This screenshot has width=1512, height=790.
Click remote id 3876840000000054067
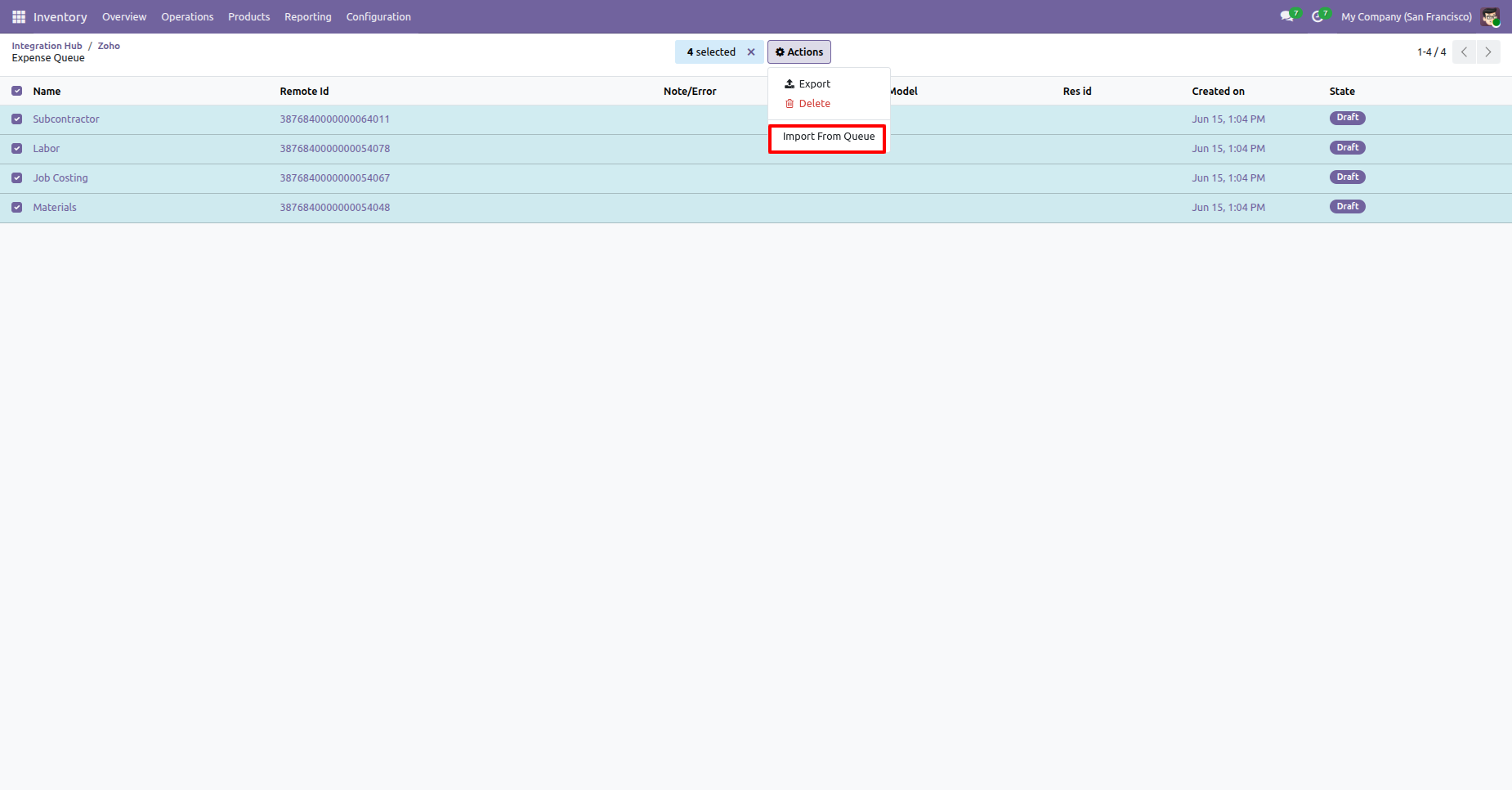(x=335, y=178)
